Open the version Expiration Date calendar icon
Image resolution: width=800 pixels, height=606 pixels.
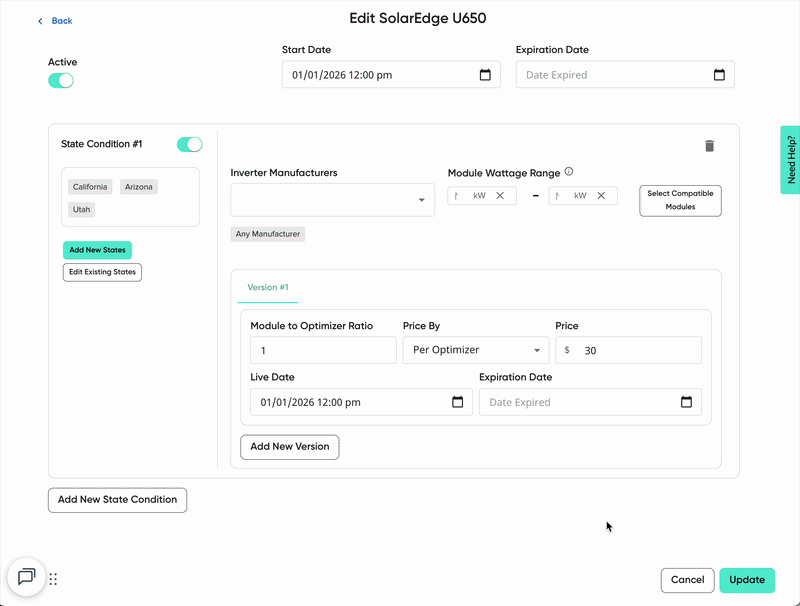[x=686, y=402]
